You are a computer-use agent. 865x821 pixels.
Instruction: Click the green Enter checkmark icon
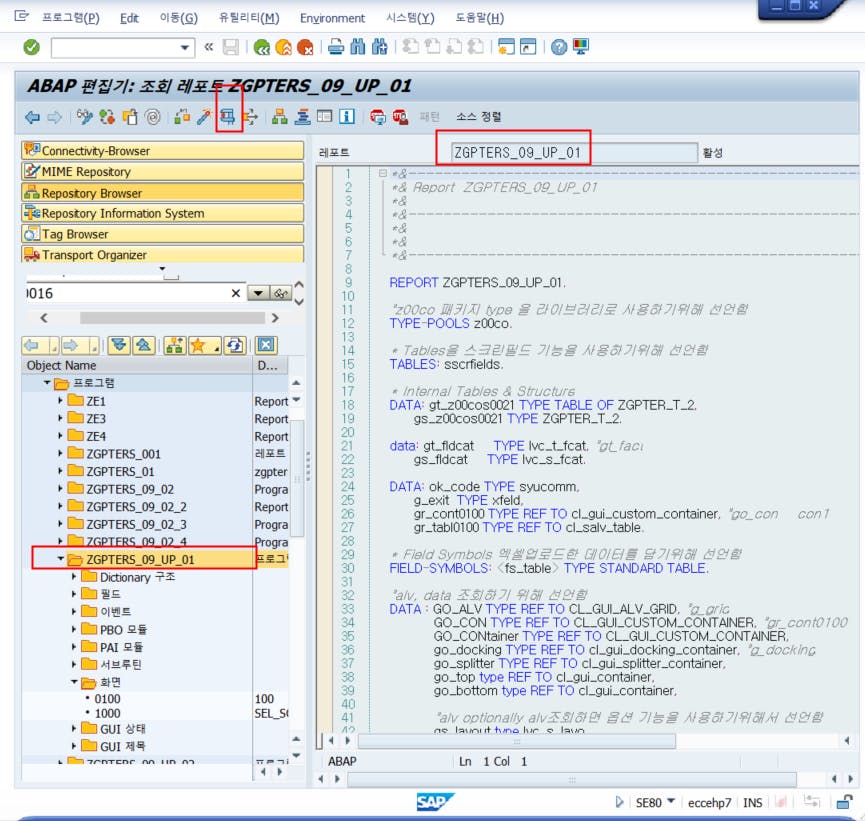click(31, 47)
